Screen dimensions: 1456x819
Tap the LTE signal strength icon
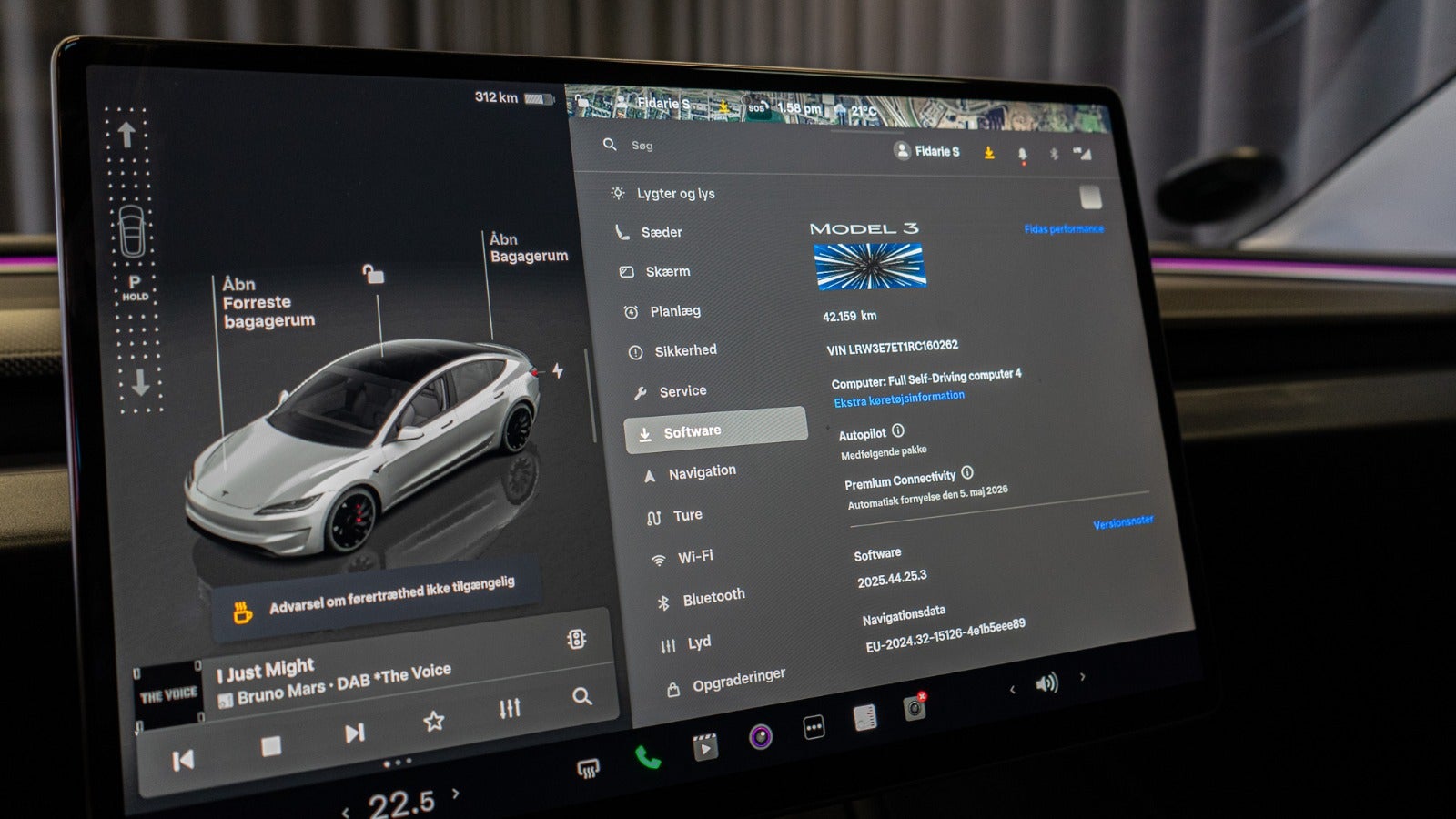1082,153
